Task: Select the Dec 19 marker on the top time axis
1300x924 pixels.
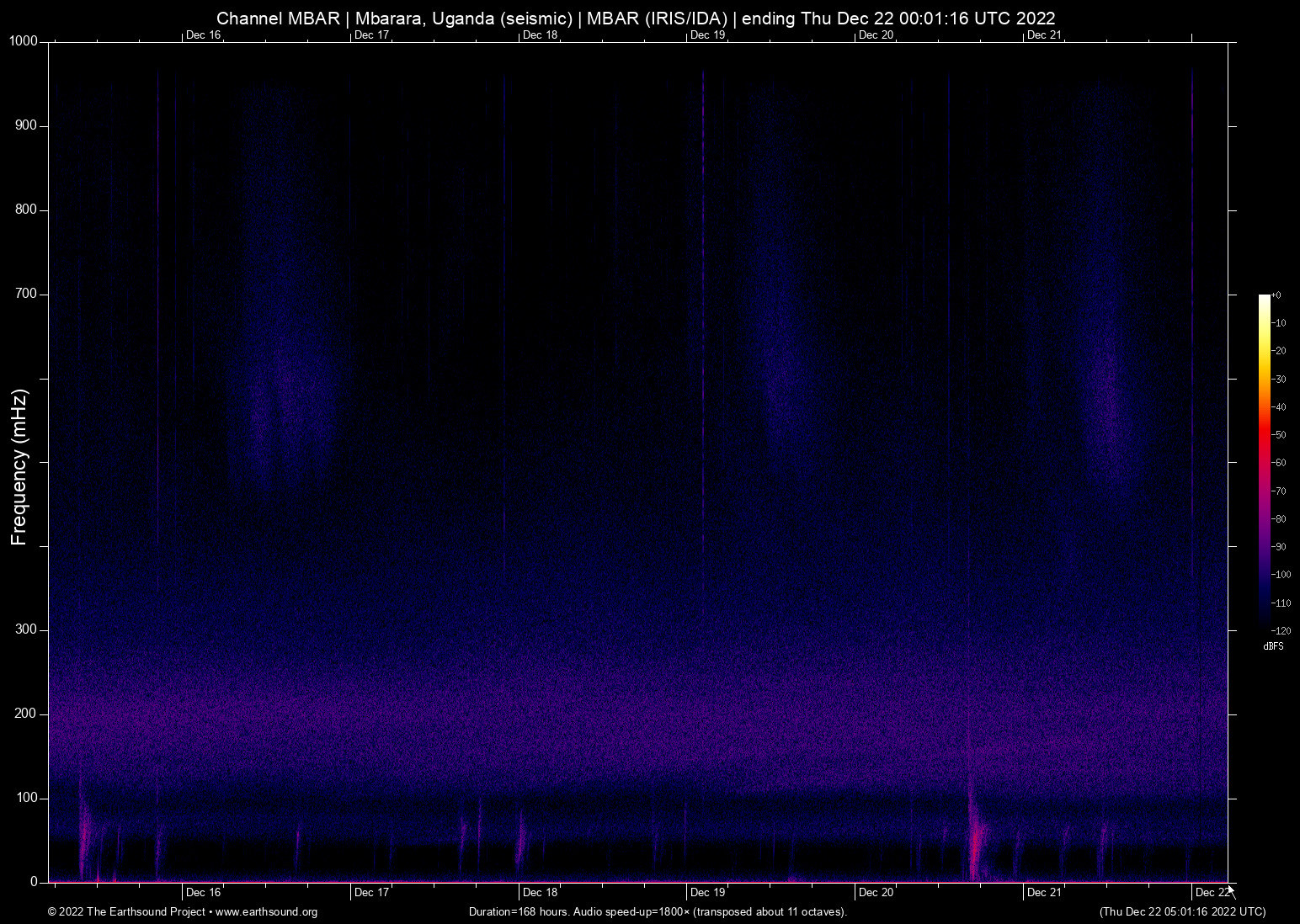Action: tap(707, 35)
